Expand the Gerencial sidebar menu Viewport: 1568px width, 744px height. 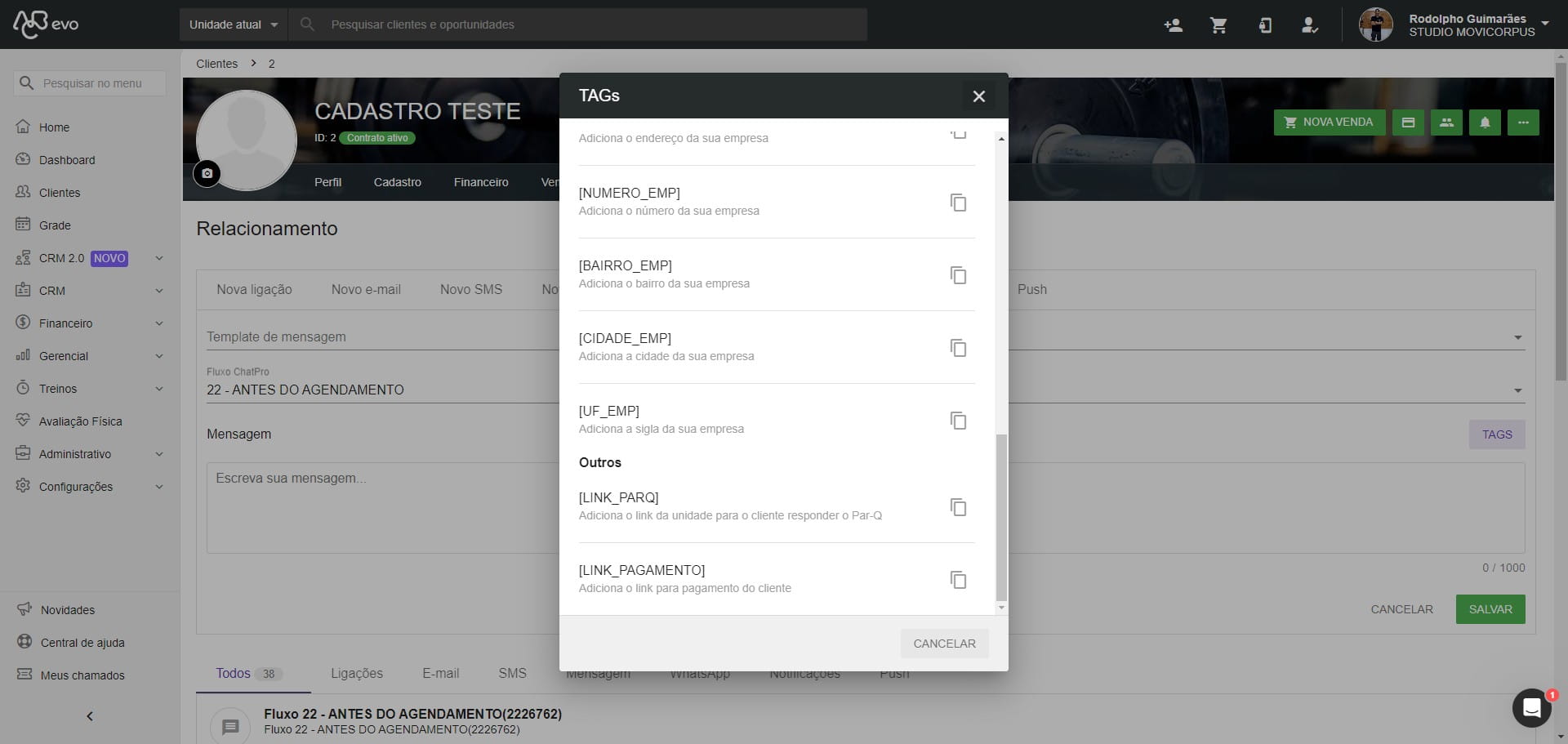pyautogui.click(x=90, y=356)
